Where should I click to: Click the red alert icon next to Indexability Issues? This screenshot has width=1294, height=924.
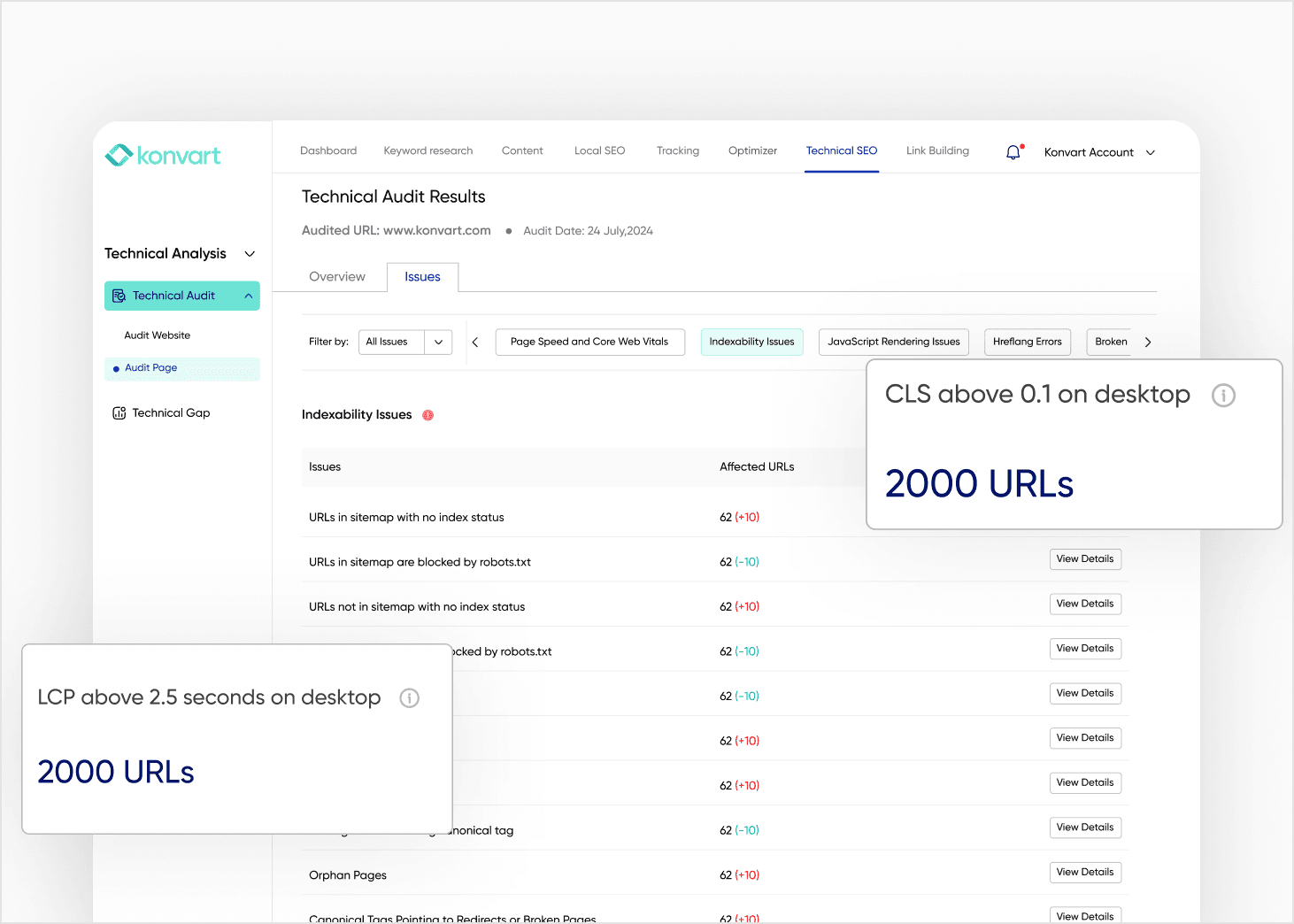point(428,414)
